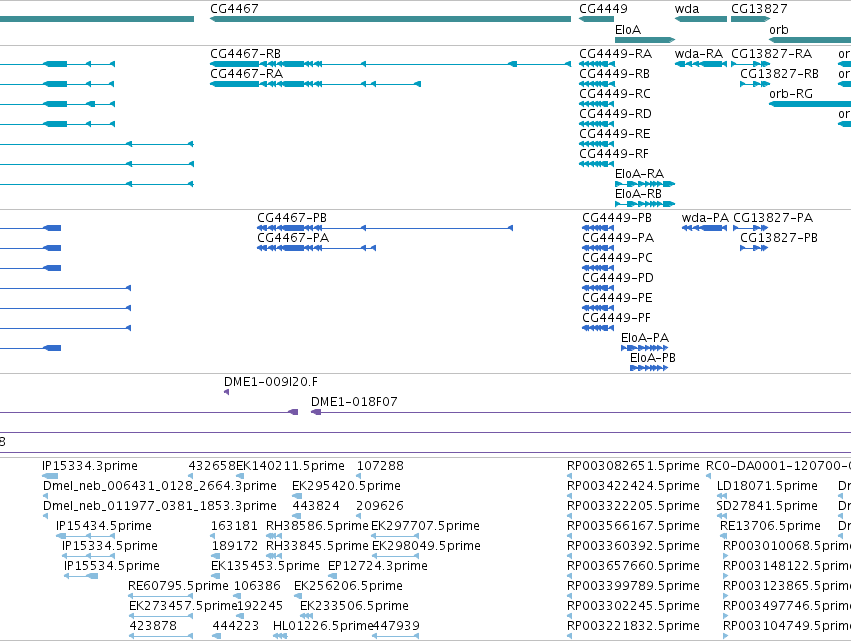The height and width of the screenshot is (641, 851).
Task: Select EST IP15334.3prime
Action: pos(50,476)
